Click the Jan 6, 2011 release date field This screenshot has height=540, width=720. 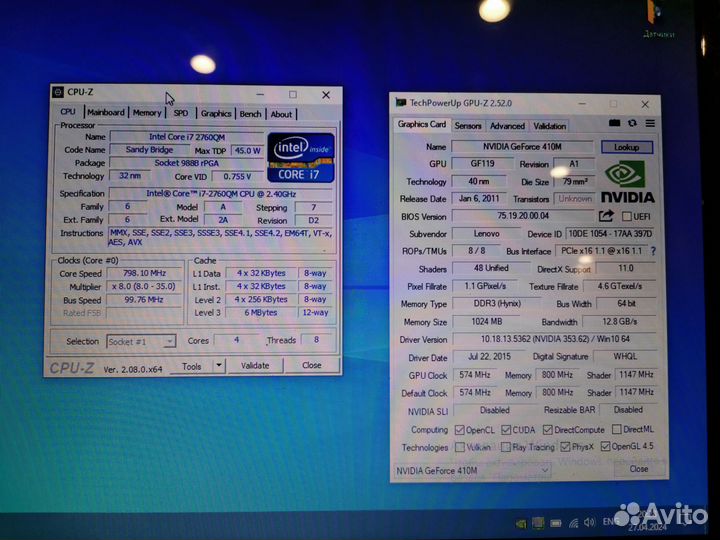click(478, 199)
